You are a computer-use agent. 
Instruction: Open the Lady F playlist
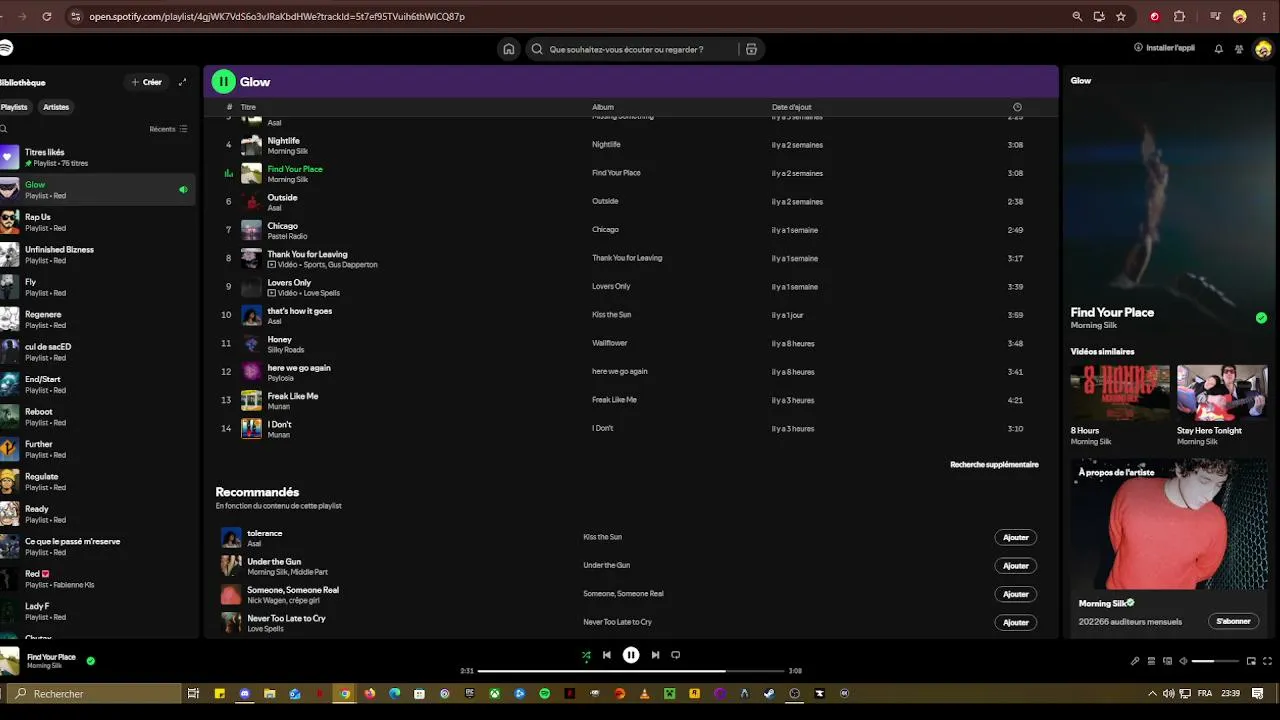pos(95,611)
